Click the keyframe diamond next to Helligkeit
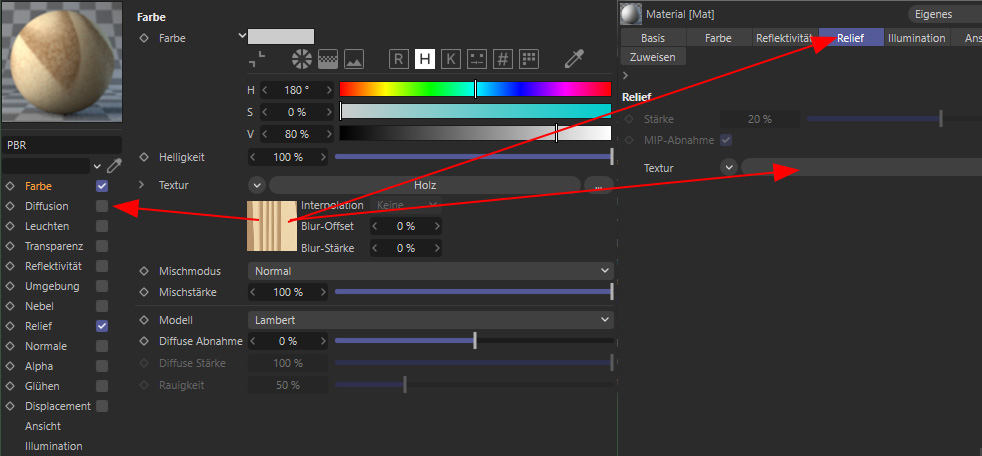This screenshot has height=456, width=982. click(x=144, y=157)
